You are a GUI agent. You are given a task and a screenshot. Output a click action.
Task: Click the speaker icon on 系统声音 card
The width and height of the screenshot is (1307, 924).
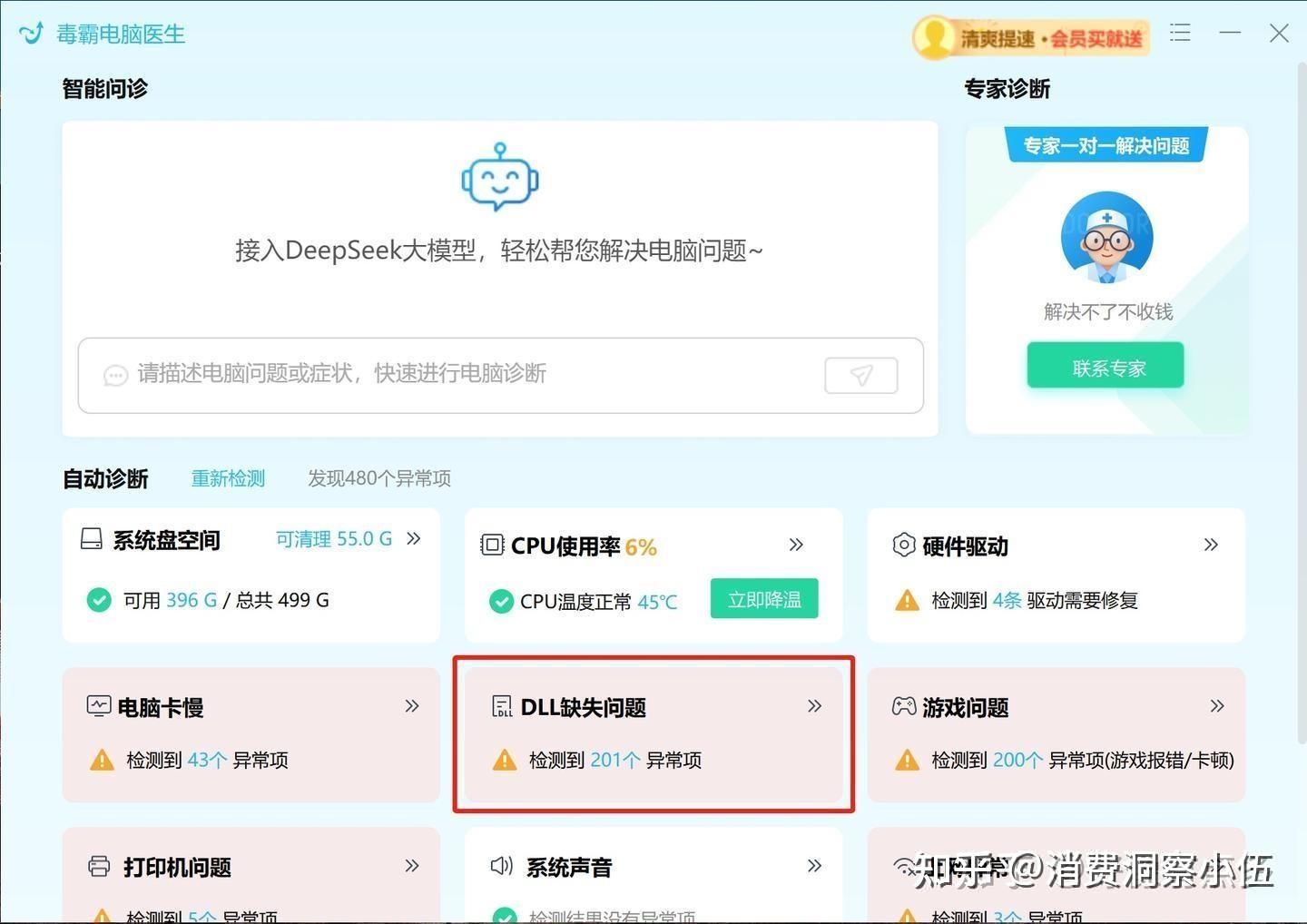coord(501,866)
